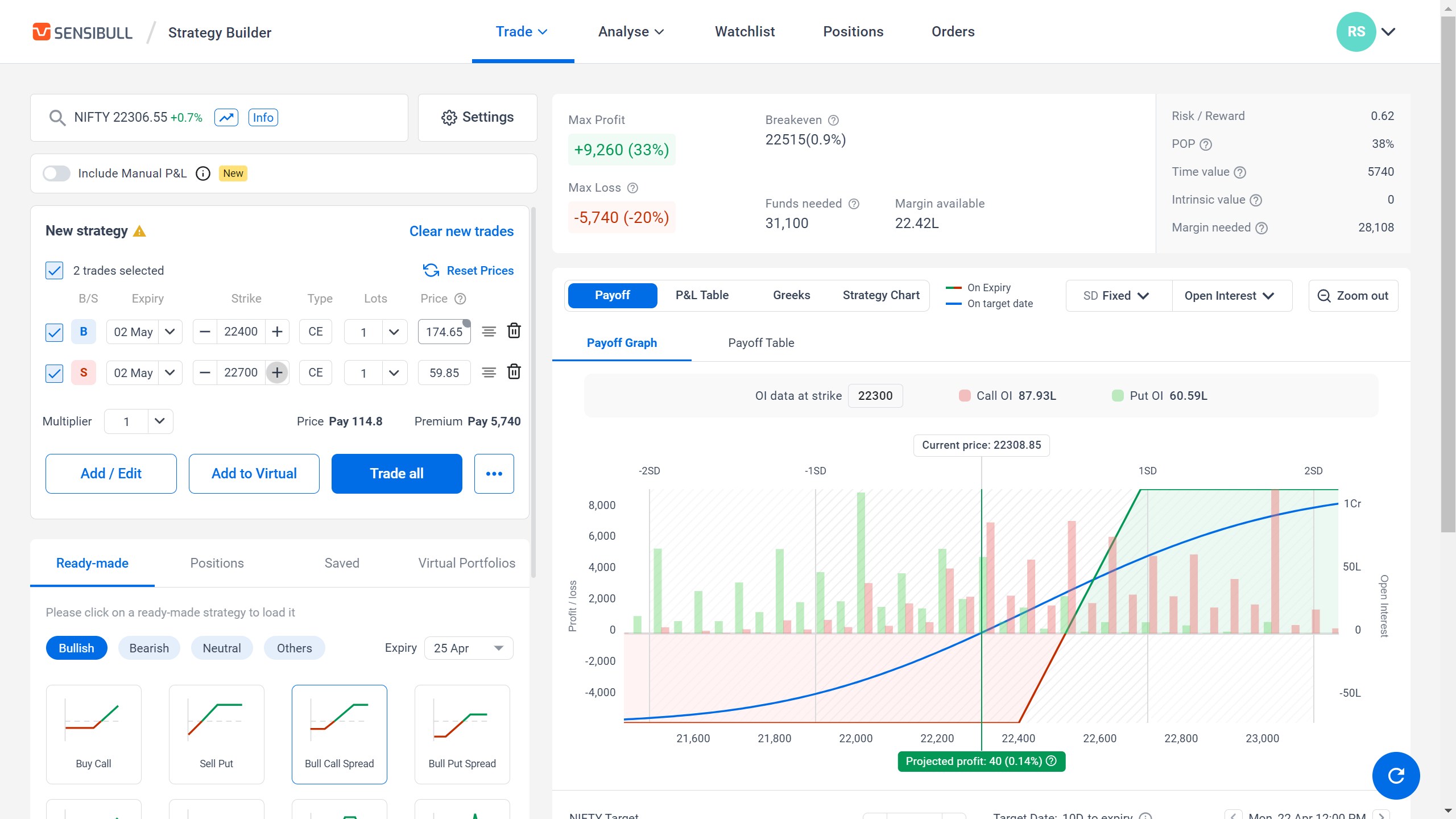Screen dimensions: 1456x819
Task: Click the New strategy warning icon
Action: [139, 231]
